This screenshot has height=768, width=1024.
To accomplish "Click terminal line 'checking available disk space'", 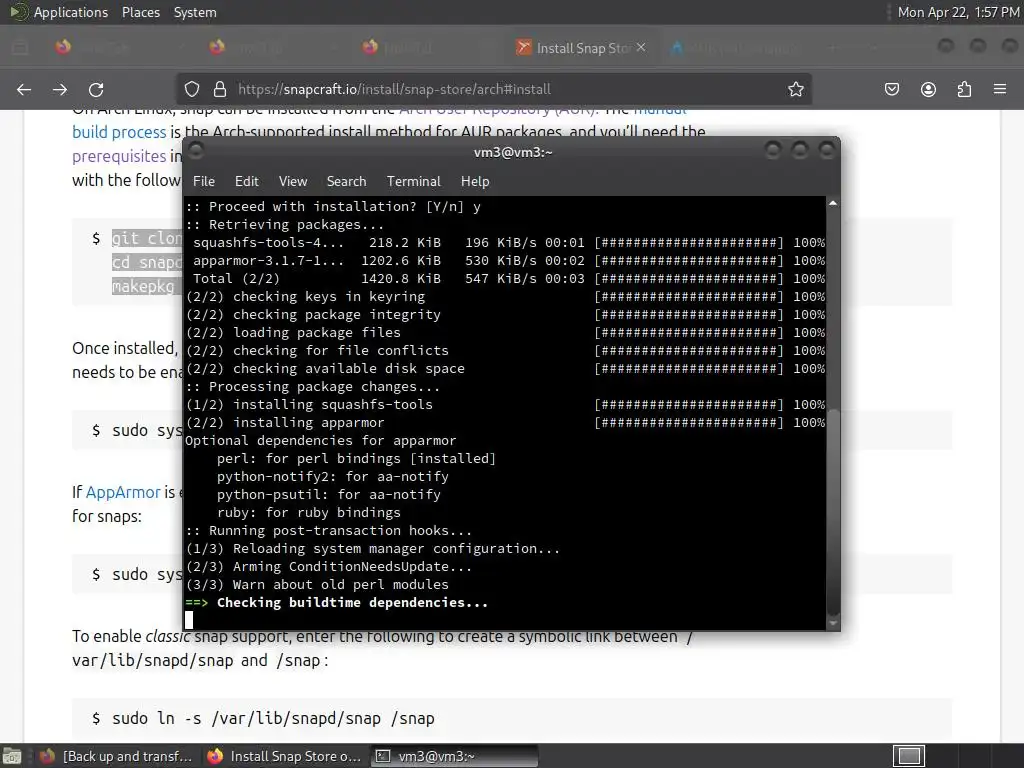I will [x=349, y=369].
